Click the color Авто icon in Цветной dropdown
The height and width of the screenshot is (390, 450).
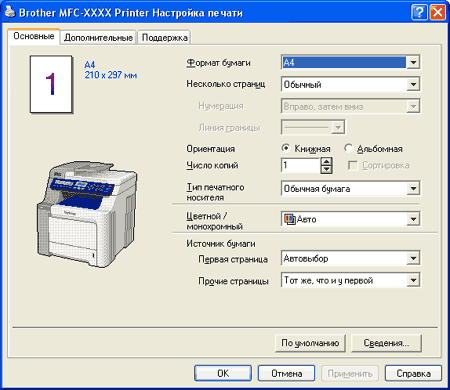coord(289,219)
